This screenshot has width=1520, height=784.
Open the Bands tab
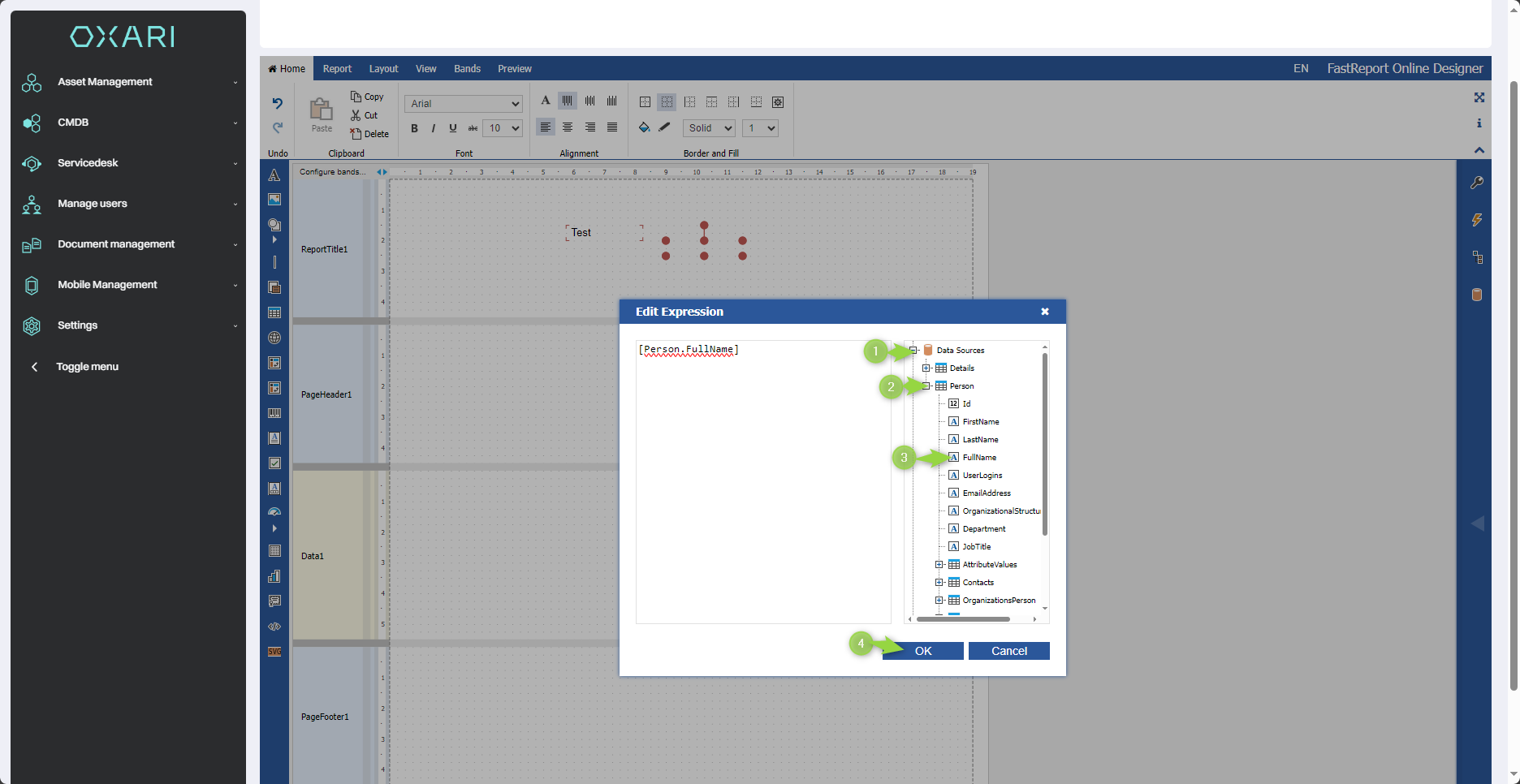(467, 69)
